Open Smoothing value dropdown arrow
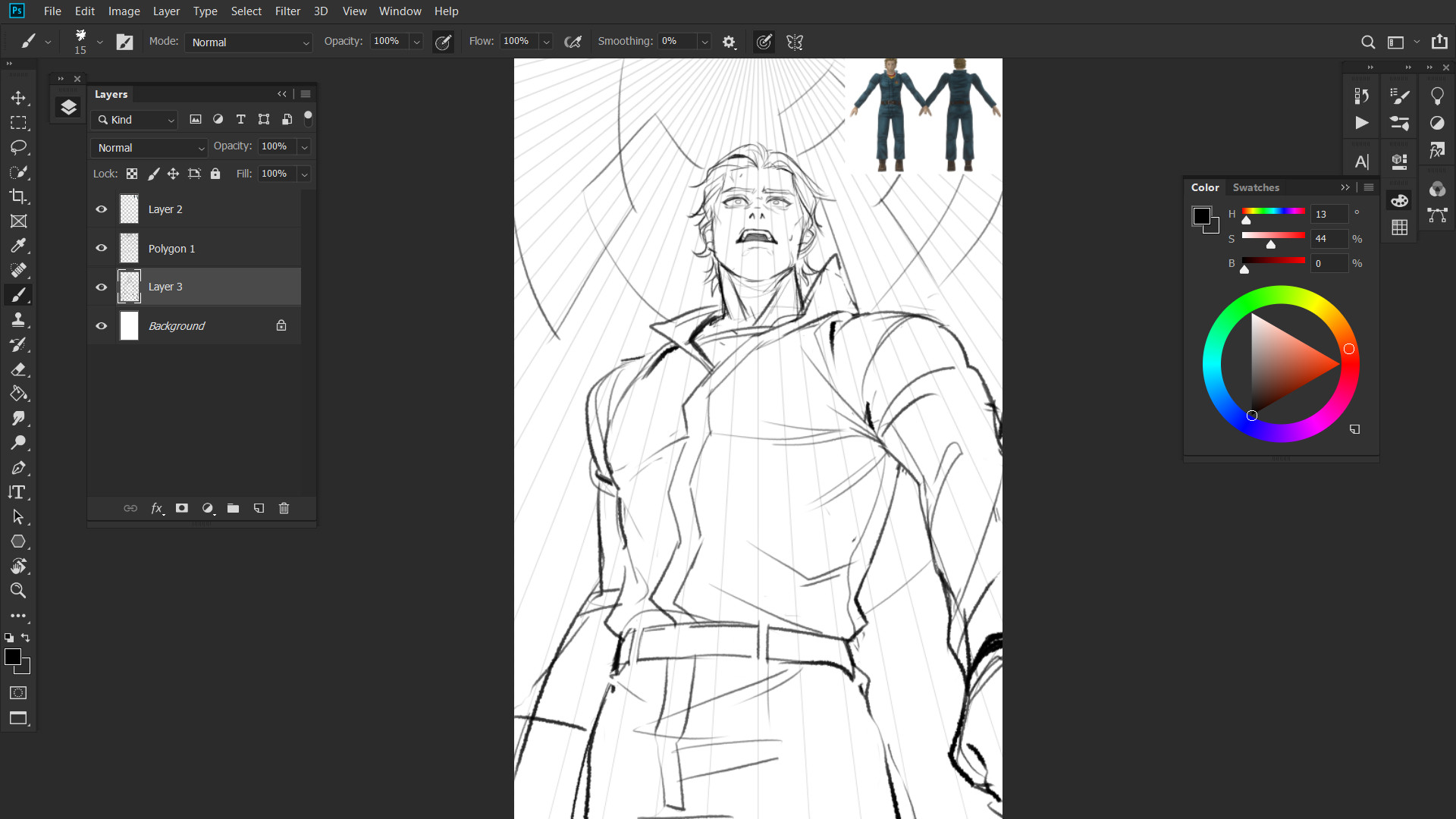This screenshot has width=1456, height=819. [x=704, y=42]
